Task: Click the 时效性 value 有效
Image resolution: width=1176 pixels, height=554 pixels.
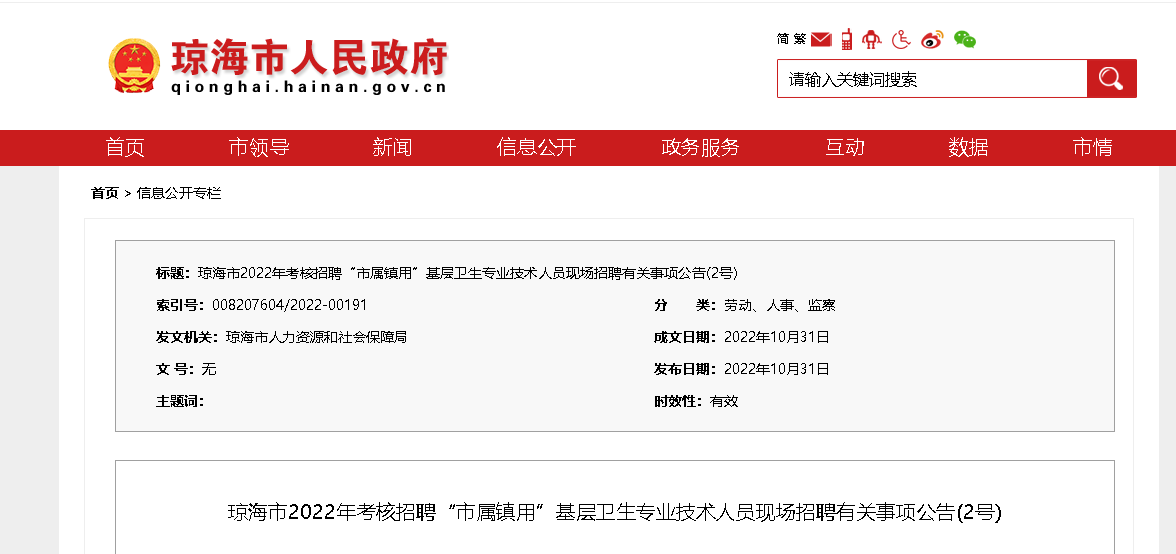Action: [x=724, y=401]
